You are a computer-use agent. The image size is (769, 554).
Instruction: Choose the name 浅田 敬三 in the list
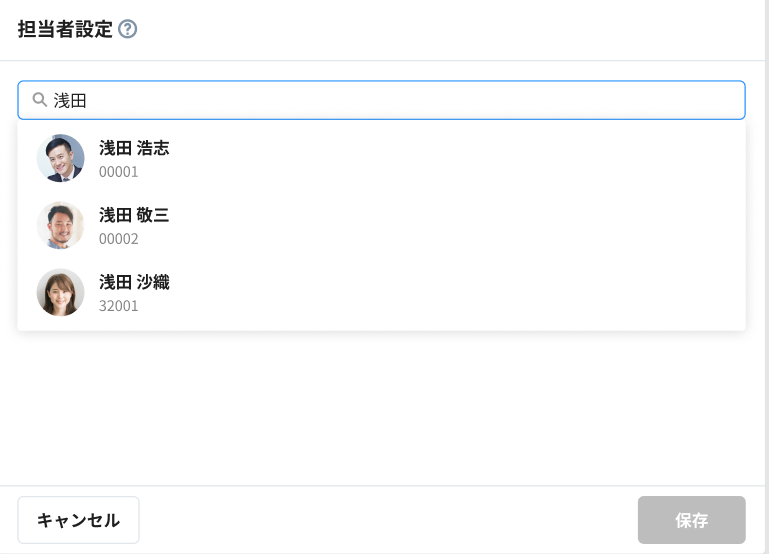[134, 215]
